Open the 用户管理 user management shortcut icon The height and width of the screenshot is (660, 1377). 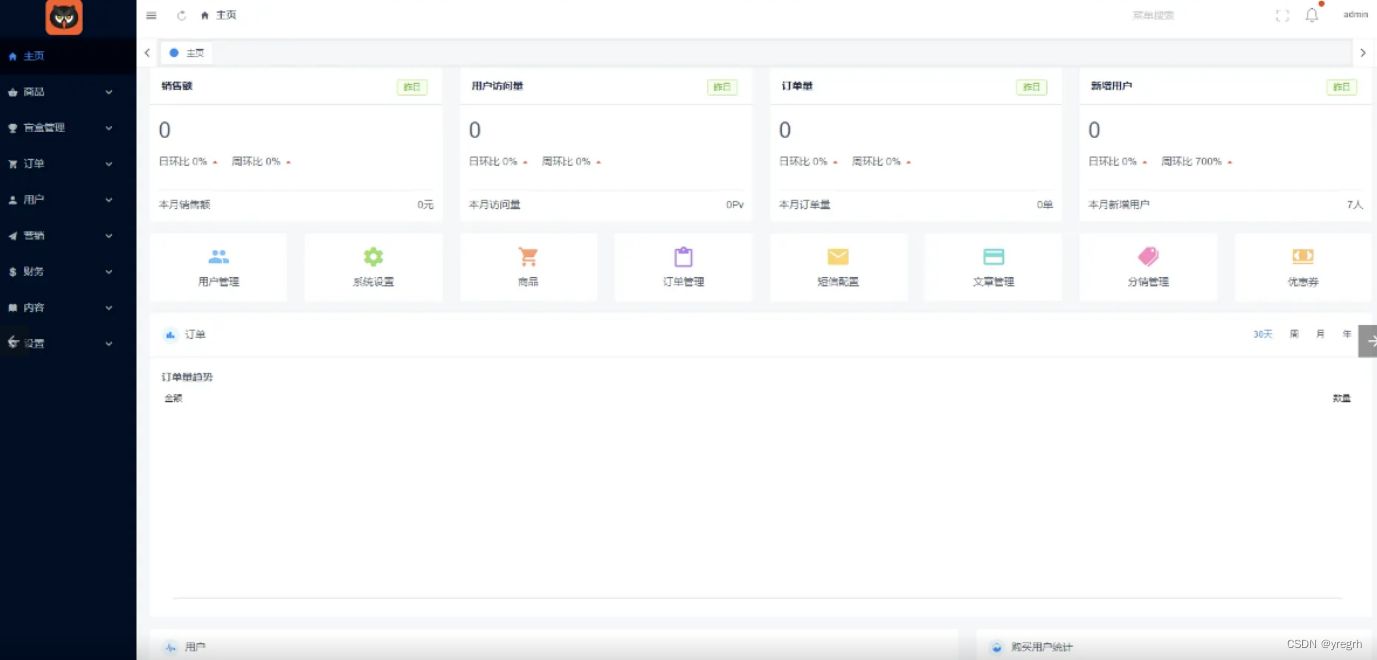click(x=218, y=258)
